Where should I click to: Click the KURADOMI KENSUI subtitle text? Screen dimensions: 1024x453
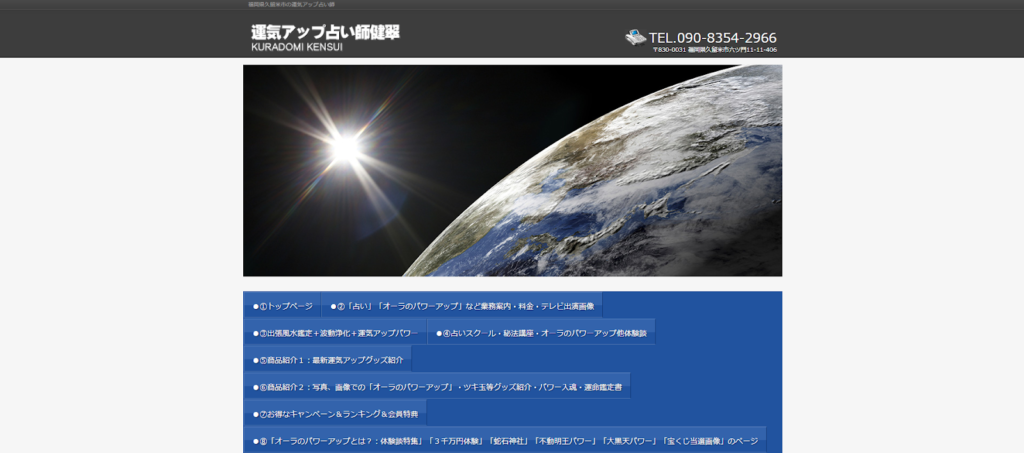296,47
